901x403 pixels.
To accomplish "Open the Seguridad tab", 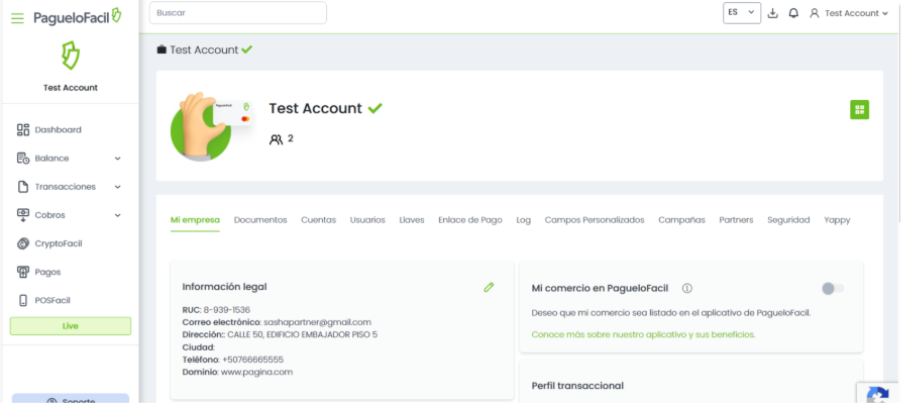I will pos(788,220).
